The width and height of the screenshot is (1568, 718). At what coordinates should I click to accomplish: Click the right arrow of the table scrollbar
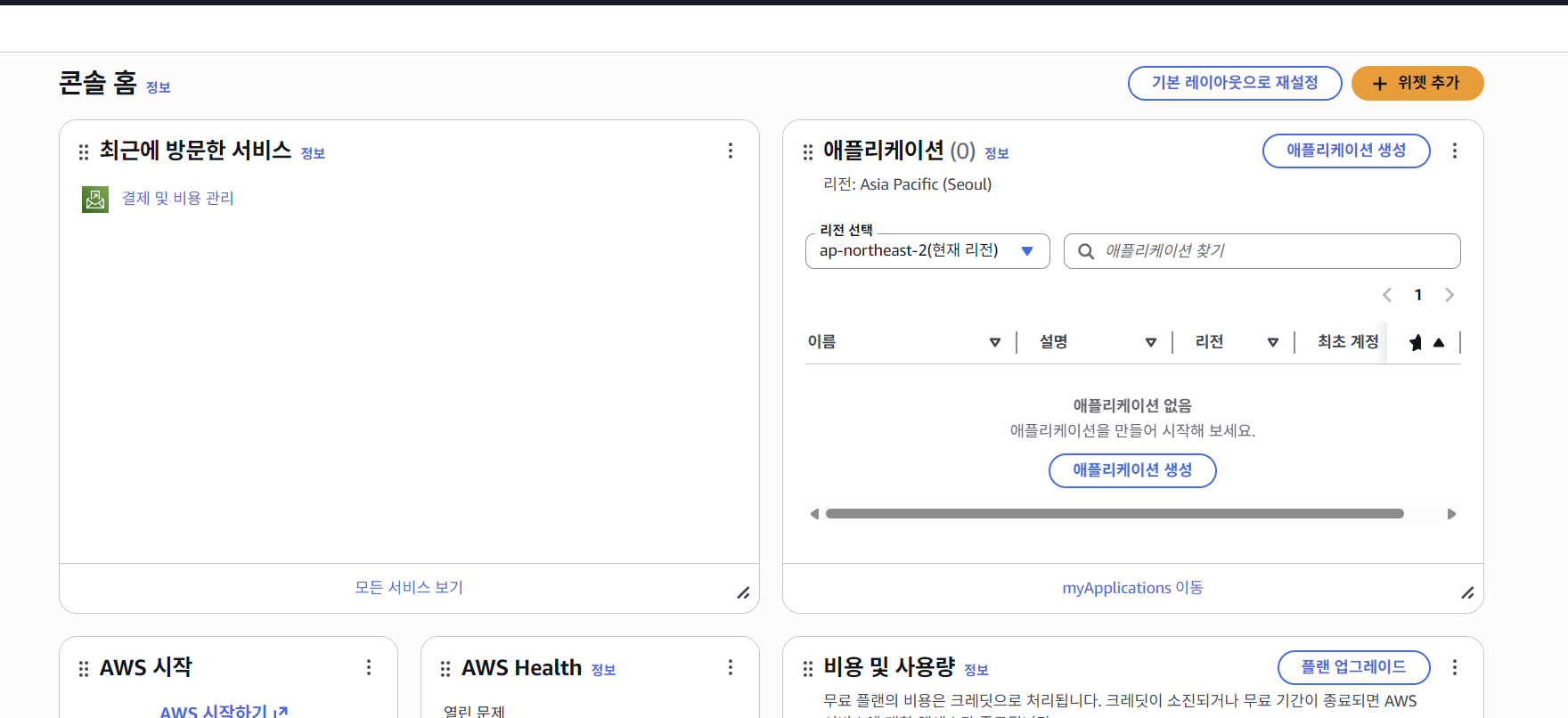[1451, 514]
